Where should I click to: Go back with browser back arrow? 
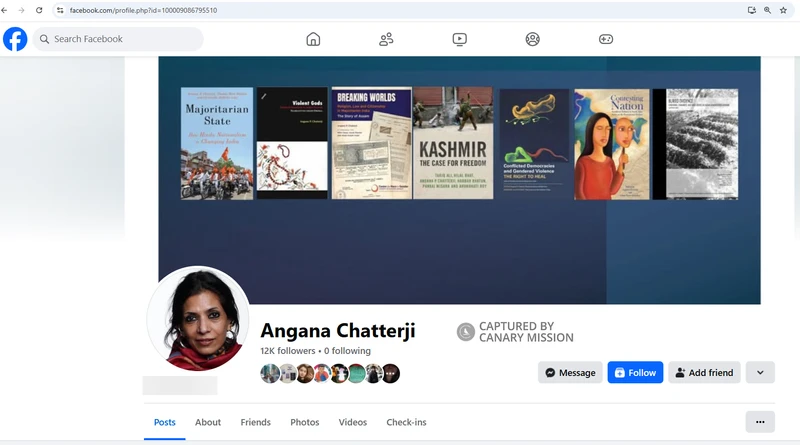tap(5, 10)
